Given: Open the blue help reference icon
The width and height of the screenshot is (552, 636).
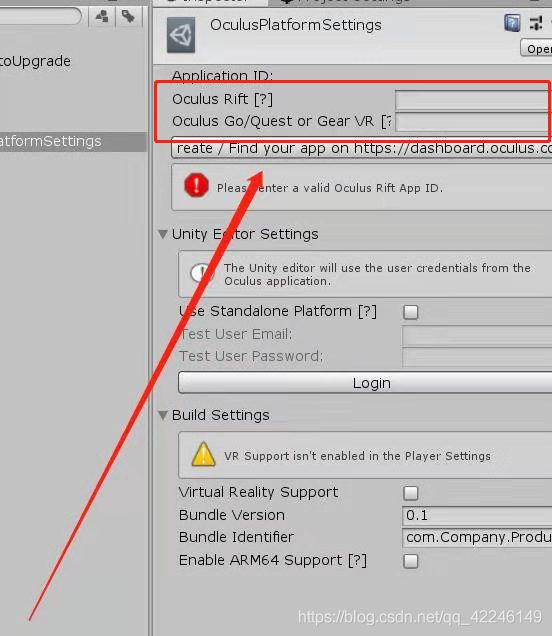Looking at the screenshot, I should 512,23.
